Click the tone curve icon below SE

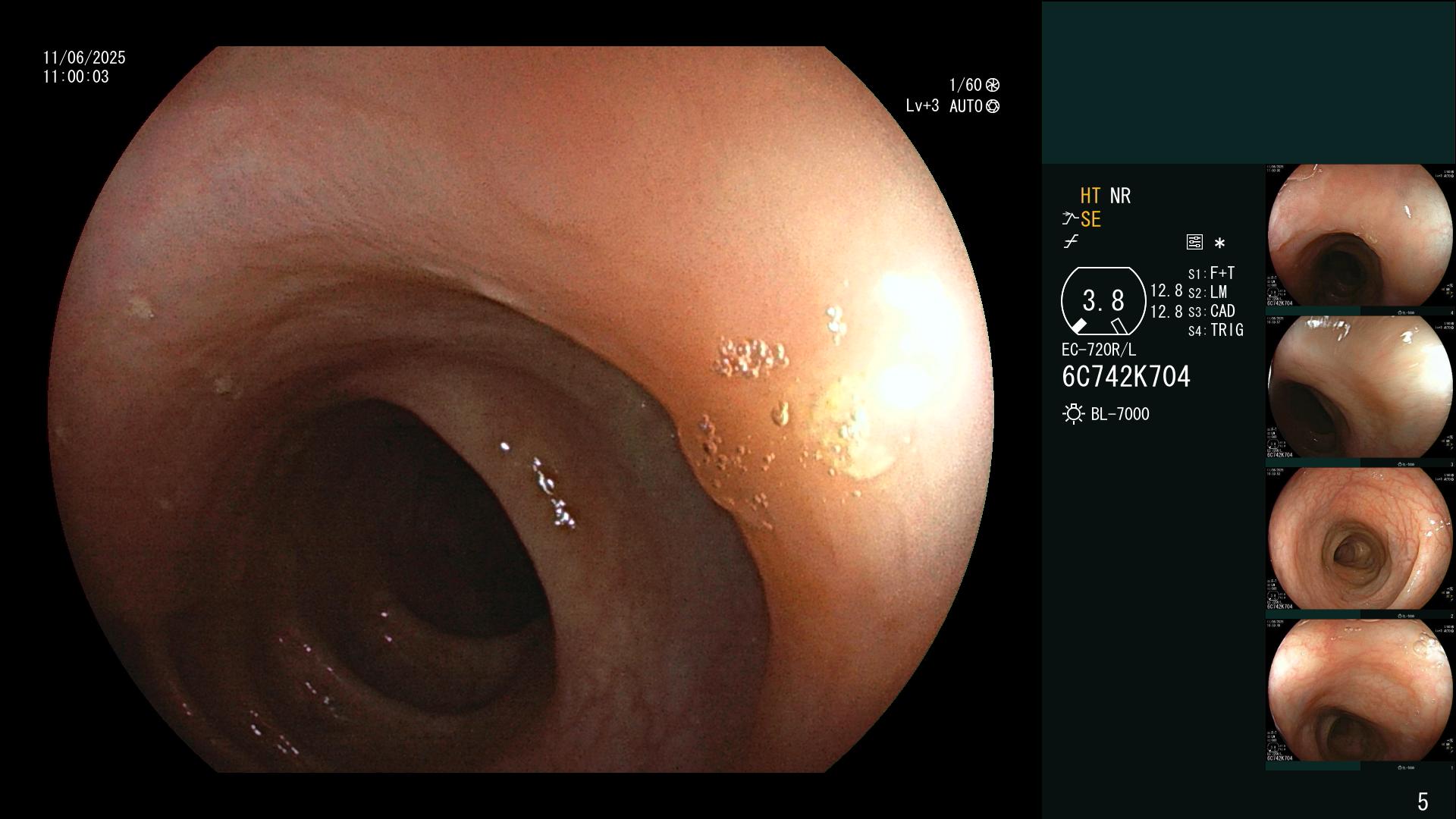[1071, 242]
